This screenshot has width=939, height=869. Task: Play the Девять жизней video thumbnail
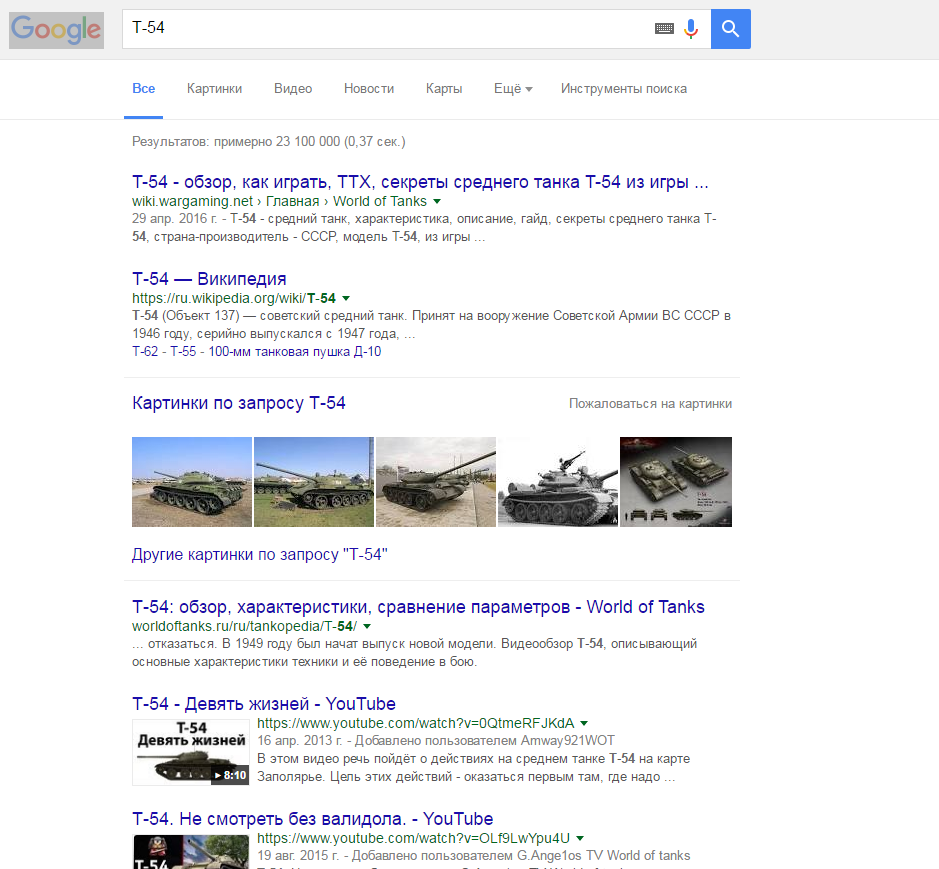coord(190,752)
